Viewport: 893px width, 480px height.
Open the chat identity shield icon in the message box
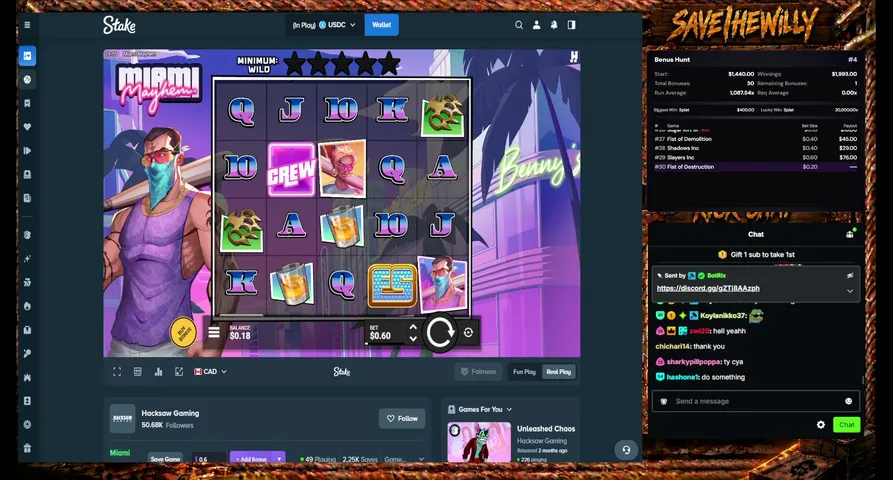[663, 401]
